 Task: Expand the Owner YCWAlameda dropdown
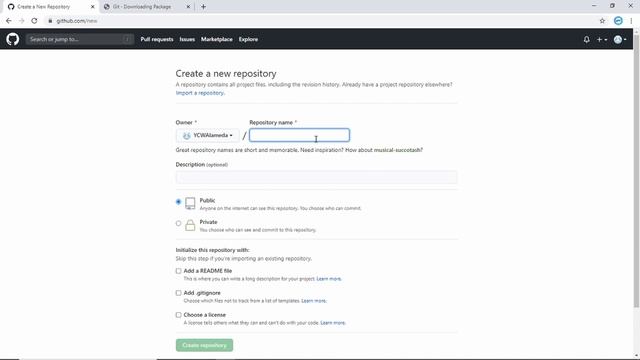[x=207, y=135]
